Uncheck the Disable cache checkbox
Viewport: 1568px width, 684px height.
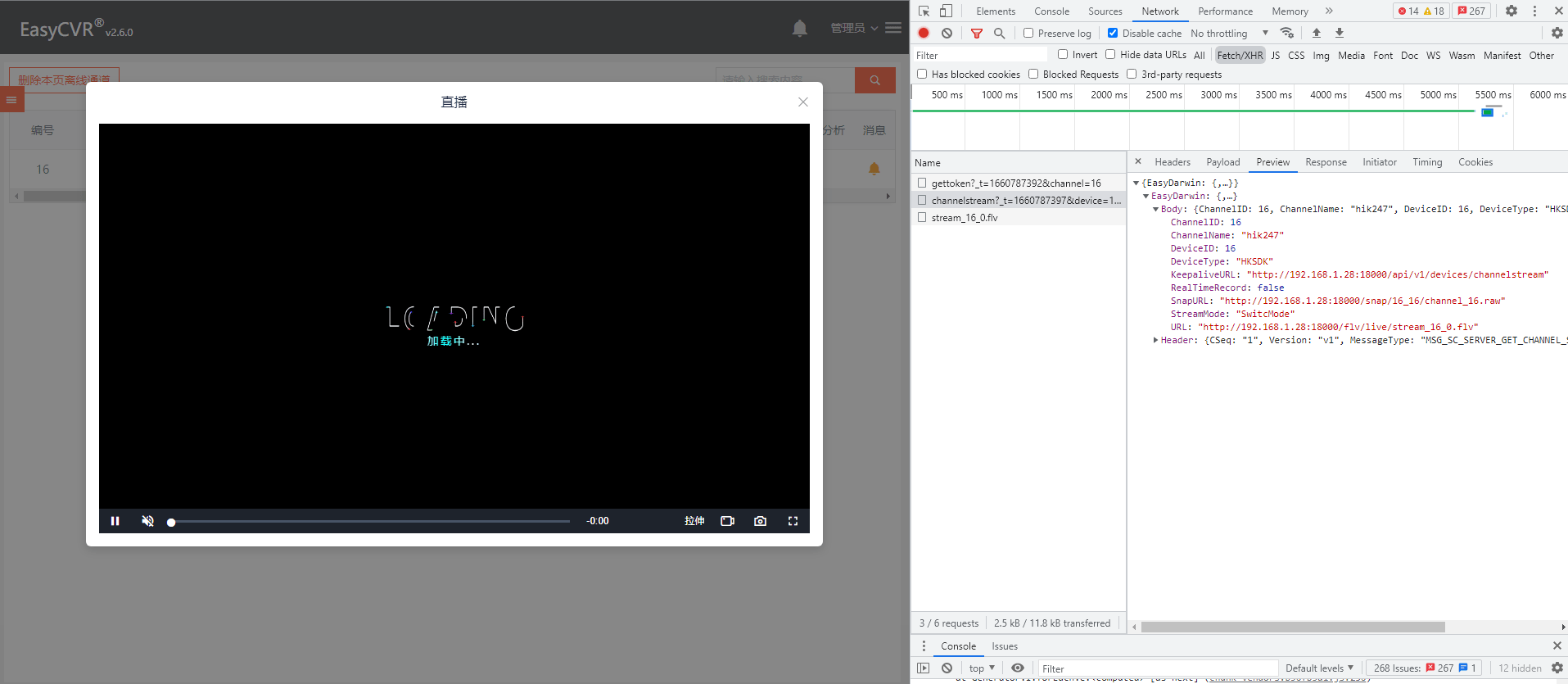[1113, 33]
